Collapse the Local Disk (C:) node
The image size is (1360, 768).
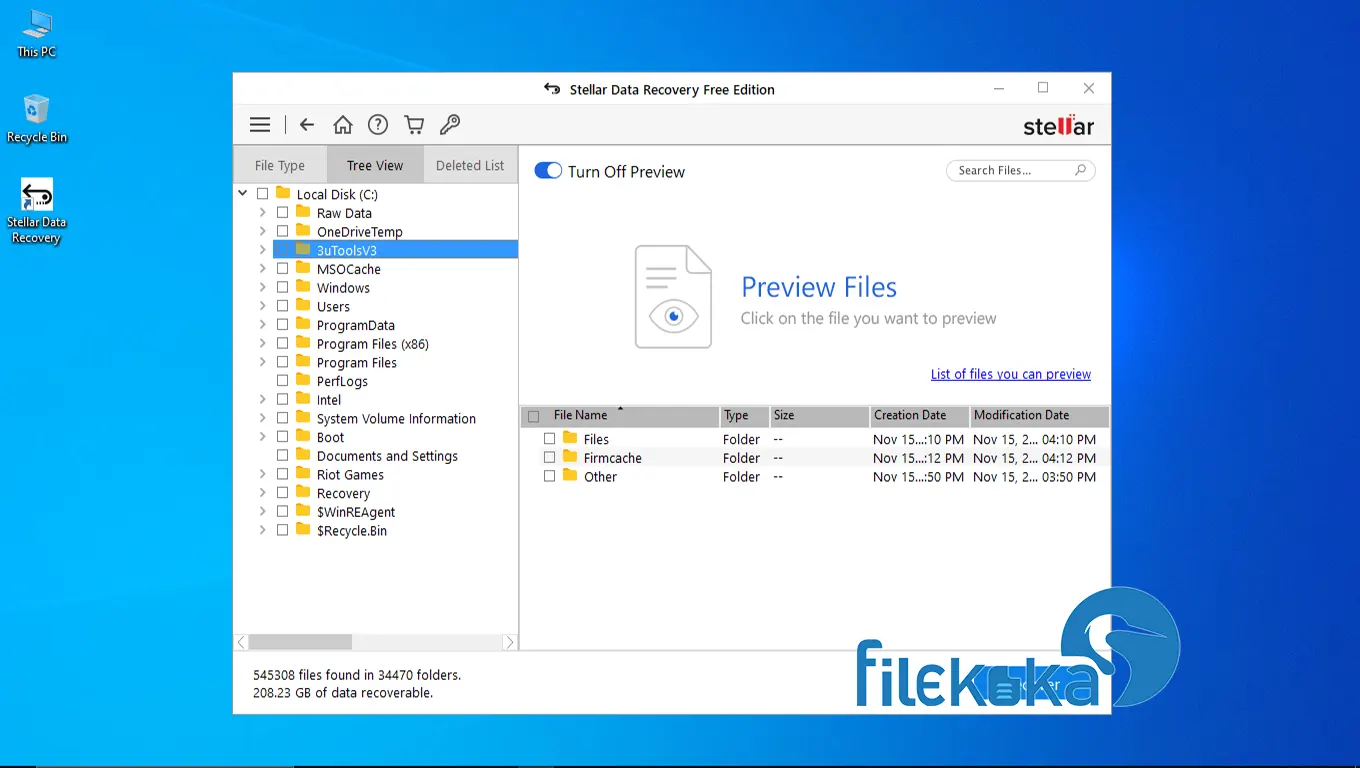tap(243, 194)
